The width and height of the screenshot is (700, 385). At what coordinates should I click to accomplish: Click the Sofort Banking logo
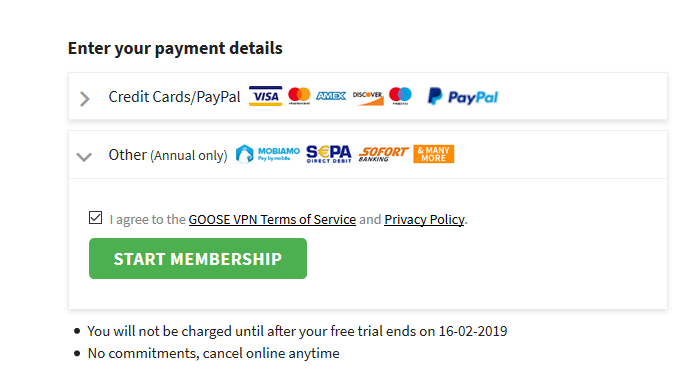click(383, 154)
